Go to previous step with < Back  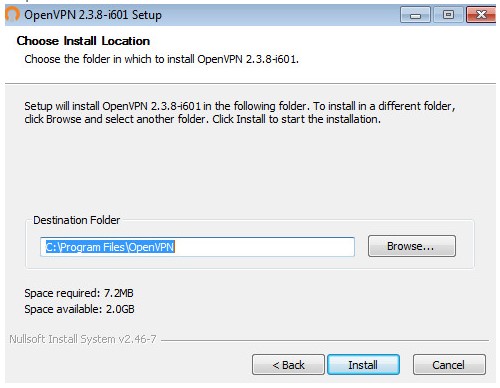click(288, 365)
